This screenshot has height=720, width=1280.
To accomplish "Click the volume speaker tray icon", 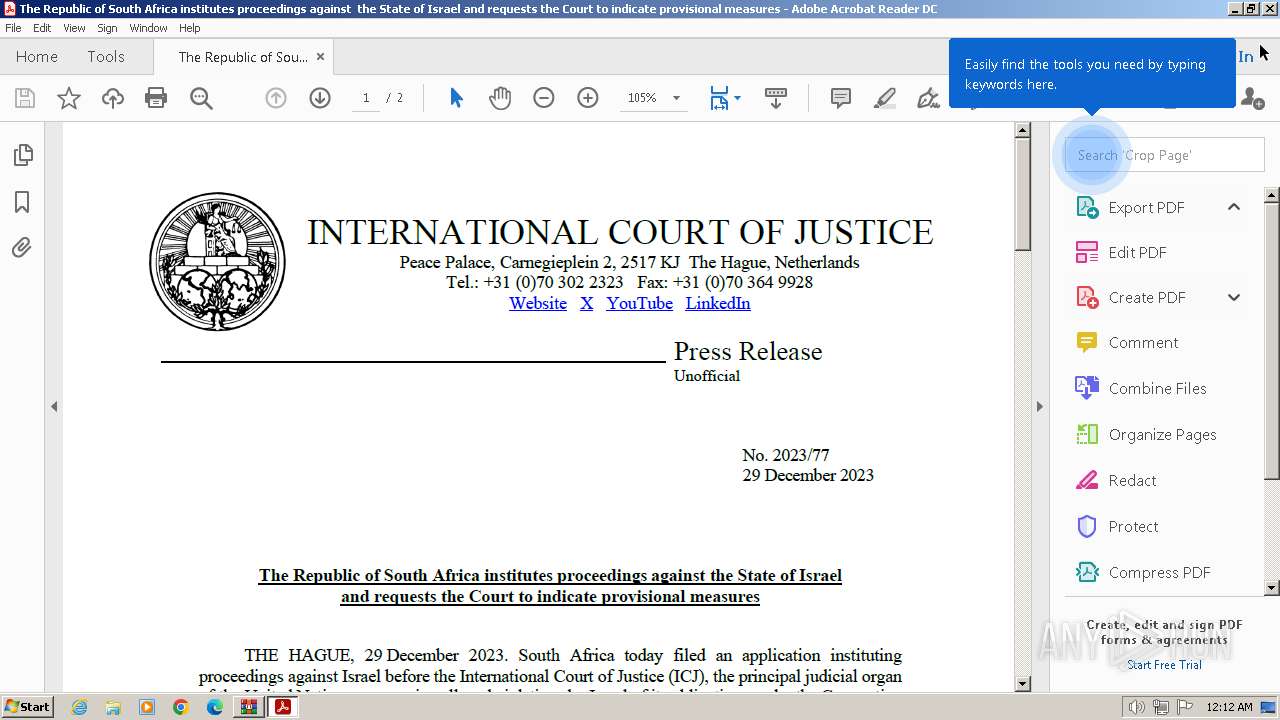I will coord(1136,707).
